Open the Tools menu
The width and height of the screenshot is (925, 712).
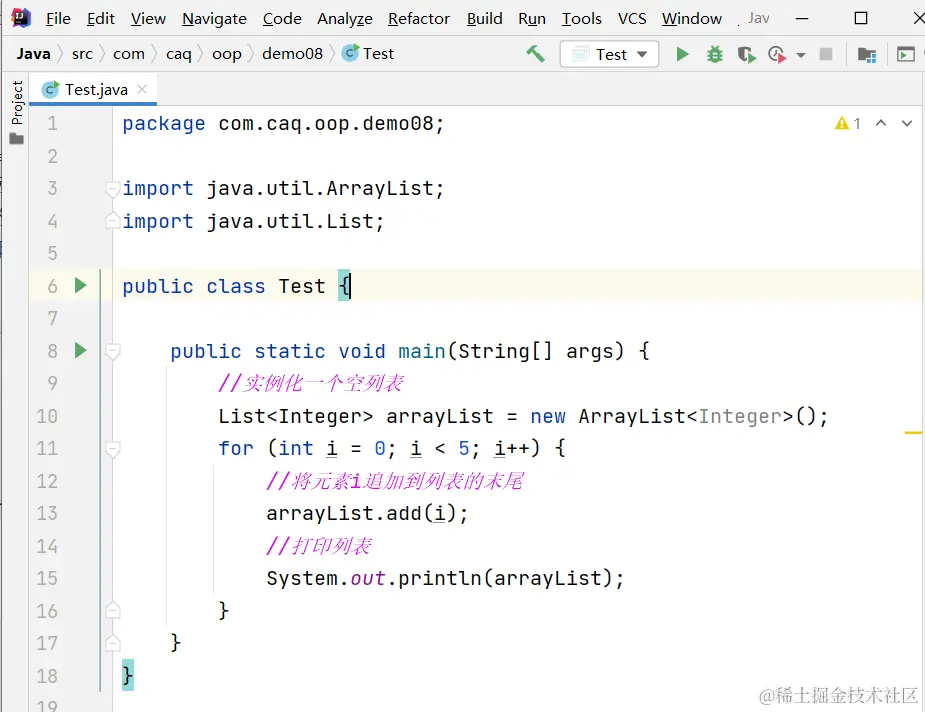click(x=581, y=19)
